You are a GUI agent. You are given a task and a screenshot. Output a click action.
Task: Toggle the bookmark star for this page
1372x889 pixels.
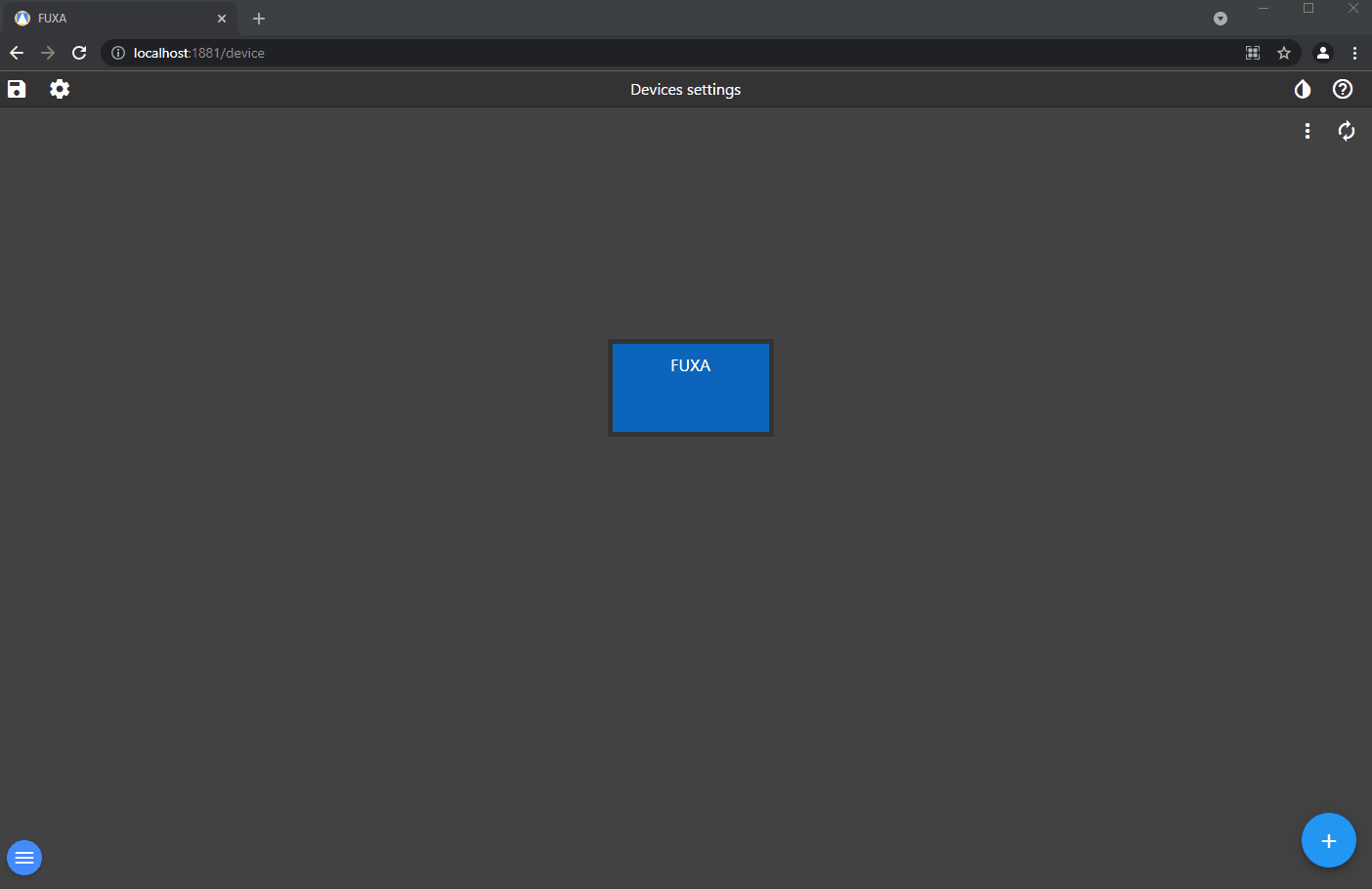click(x=1284, y=53)
